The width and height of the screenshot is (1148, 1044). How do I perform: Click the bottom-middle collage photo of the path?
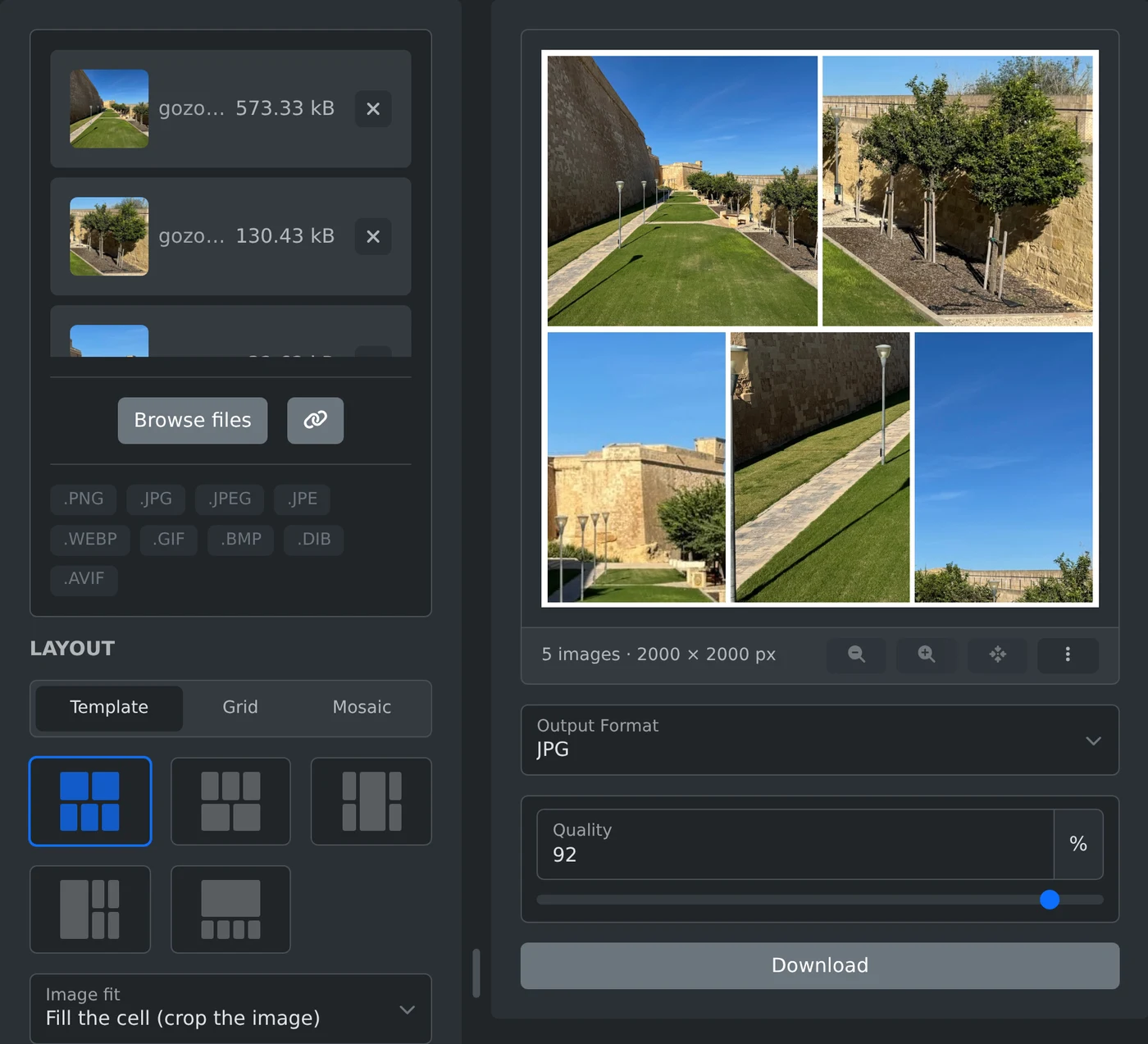(820, 467)
